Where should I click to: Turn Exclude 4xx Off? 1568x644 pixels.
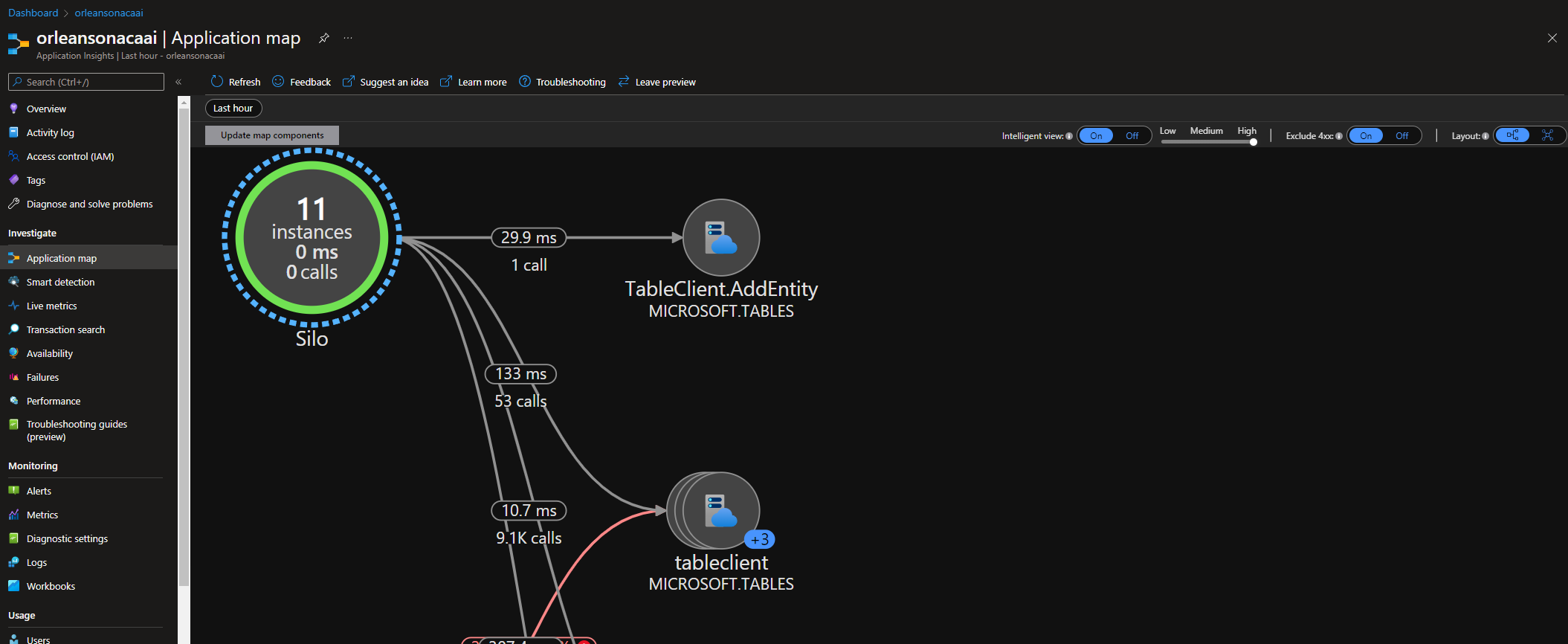(1401, 135)
